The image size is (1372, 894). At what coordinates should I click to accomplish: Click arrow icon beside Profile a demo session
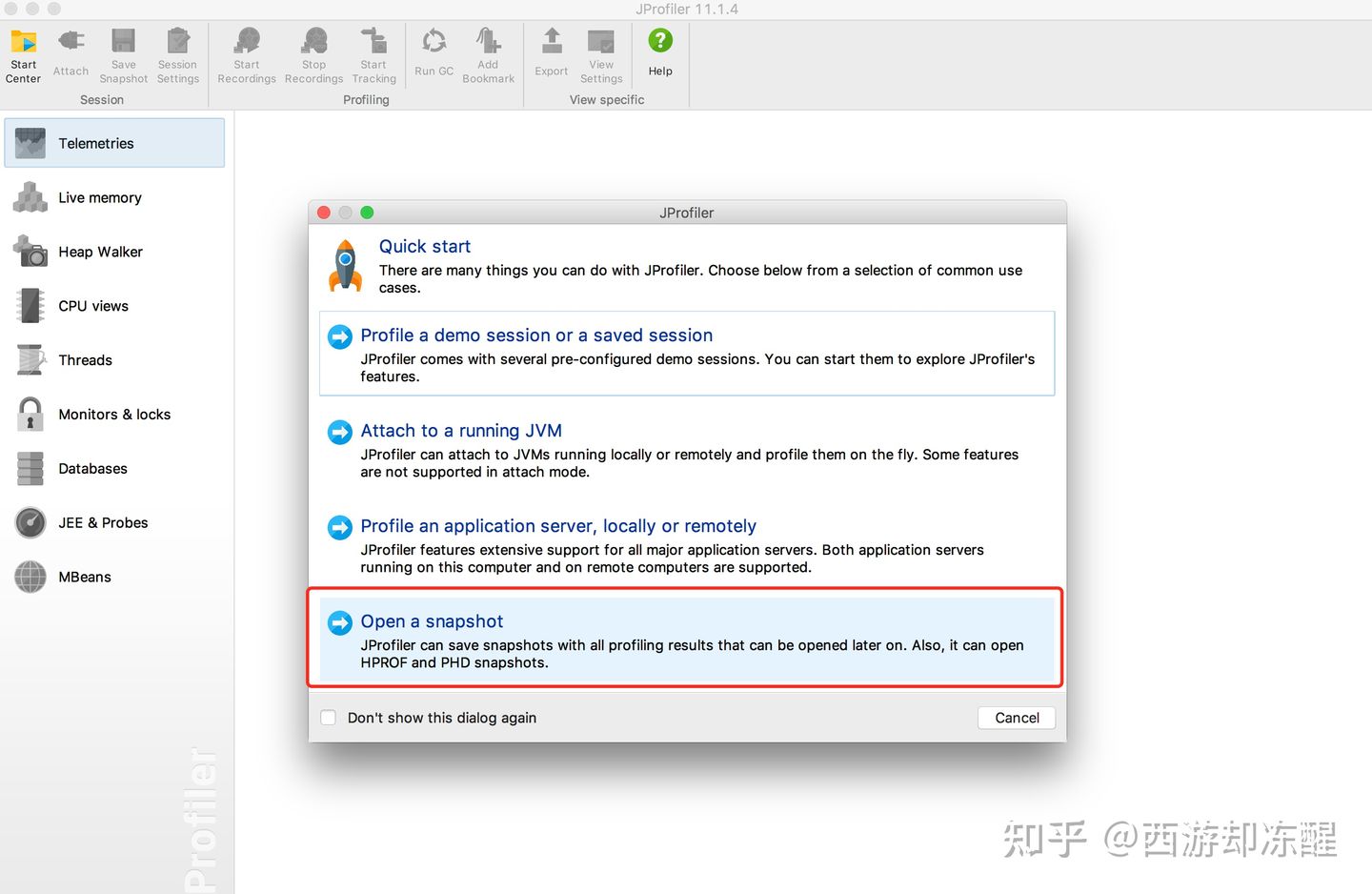pyautogui.click(x=340, y=336)
